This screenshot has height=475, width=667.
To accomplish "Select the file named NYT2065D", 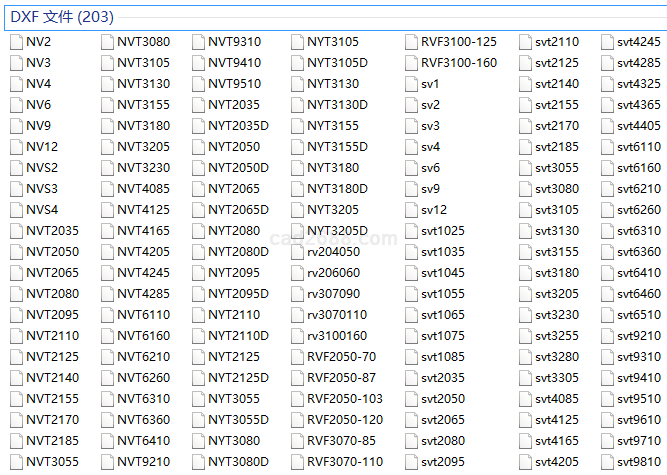I will click(238, 210).
